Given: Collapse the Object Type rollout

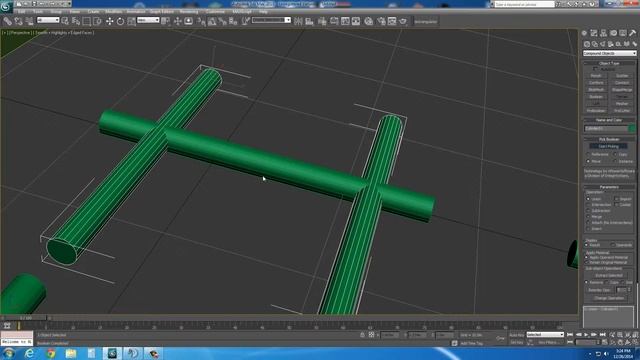Looking at the screenshot, I should tap(609, 63).
